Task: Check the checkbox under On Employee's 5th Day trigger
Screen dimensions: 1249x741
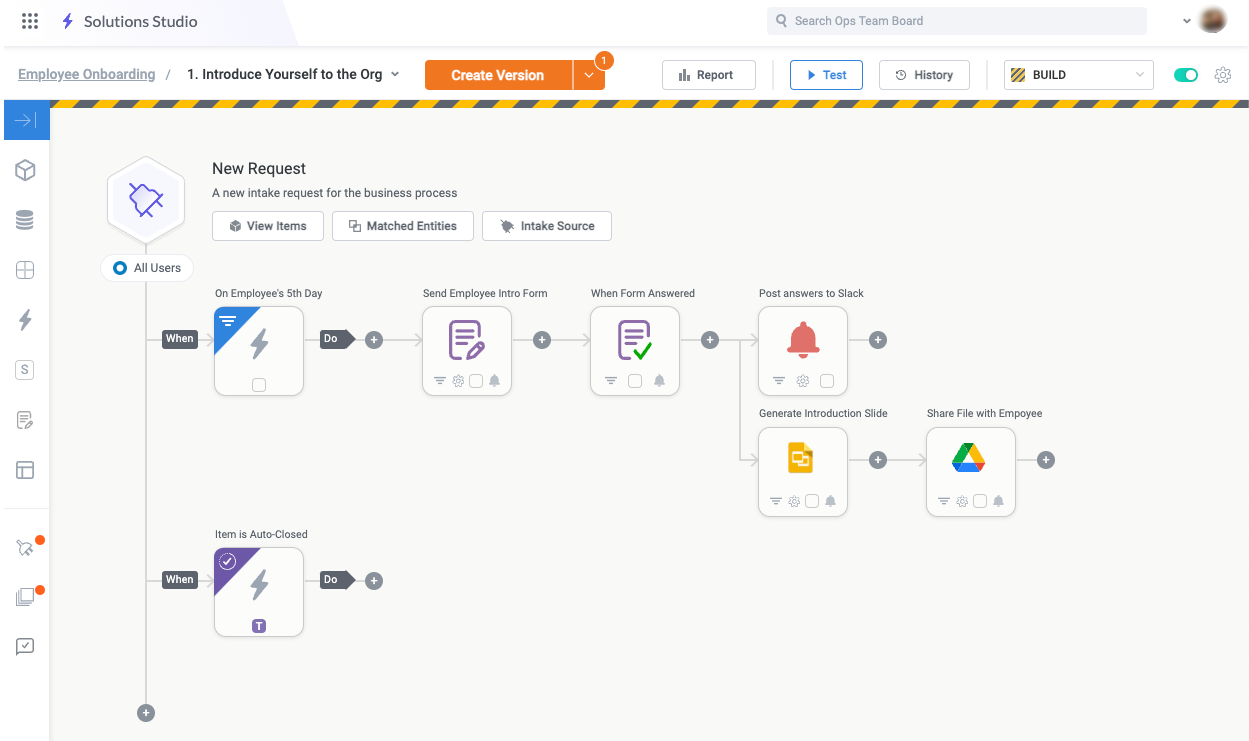Action: (258, 383)
